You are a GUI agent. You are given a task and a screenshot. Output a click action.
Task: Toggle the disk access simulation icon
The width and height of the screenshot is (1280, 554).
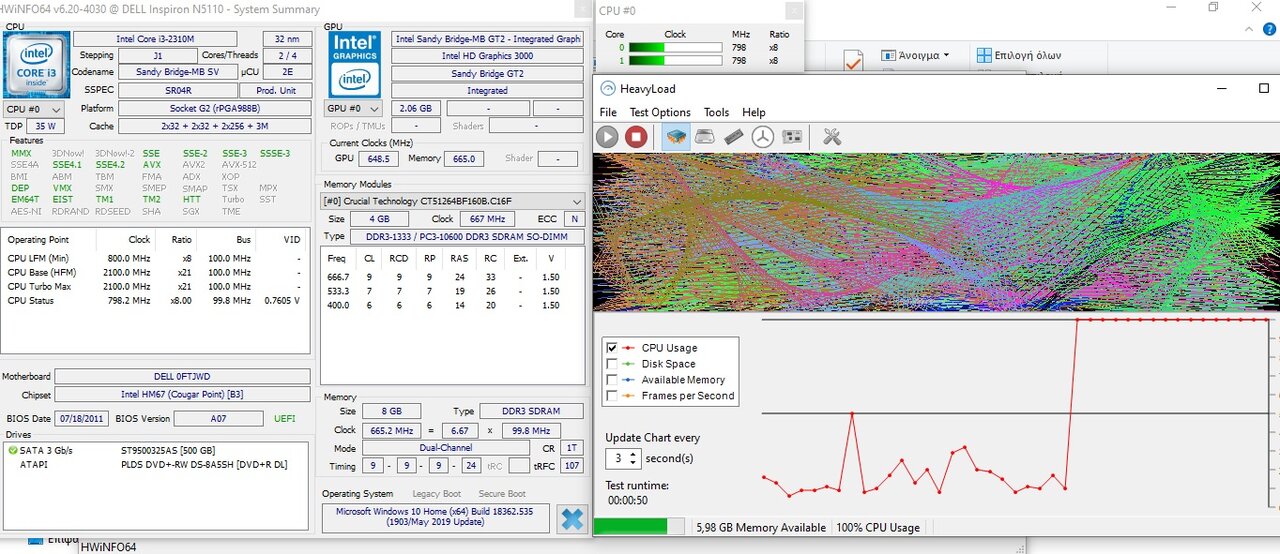click(762, 137)
